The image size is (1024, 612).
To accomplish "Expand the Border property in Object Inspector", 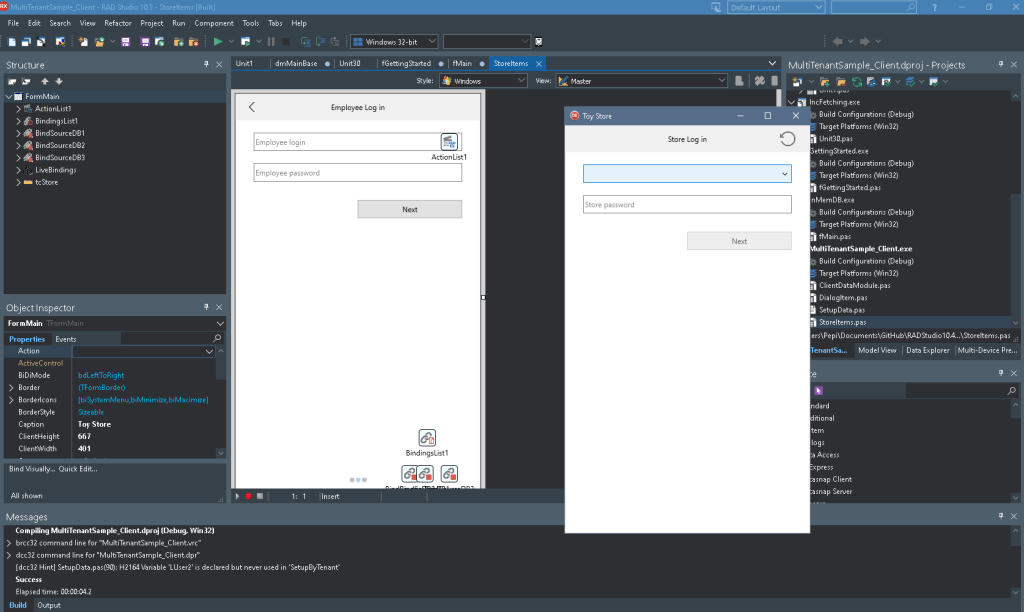I will tap(11, 387).
